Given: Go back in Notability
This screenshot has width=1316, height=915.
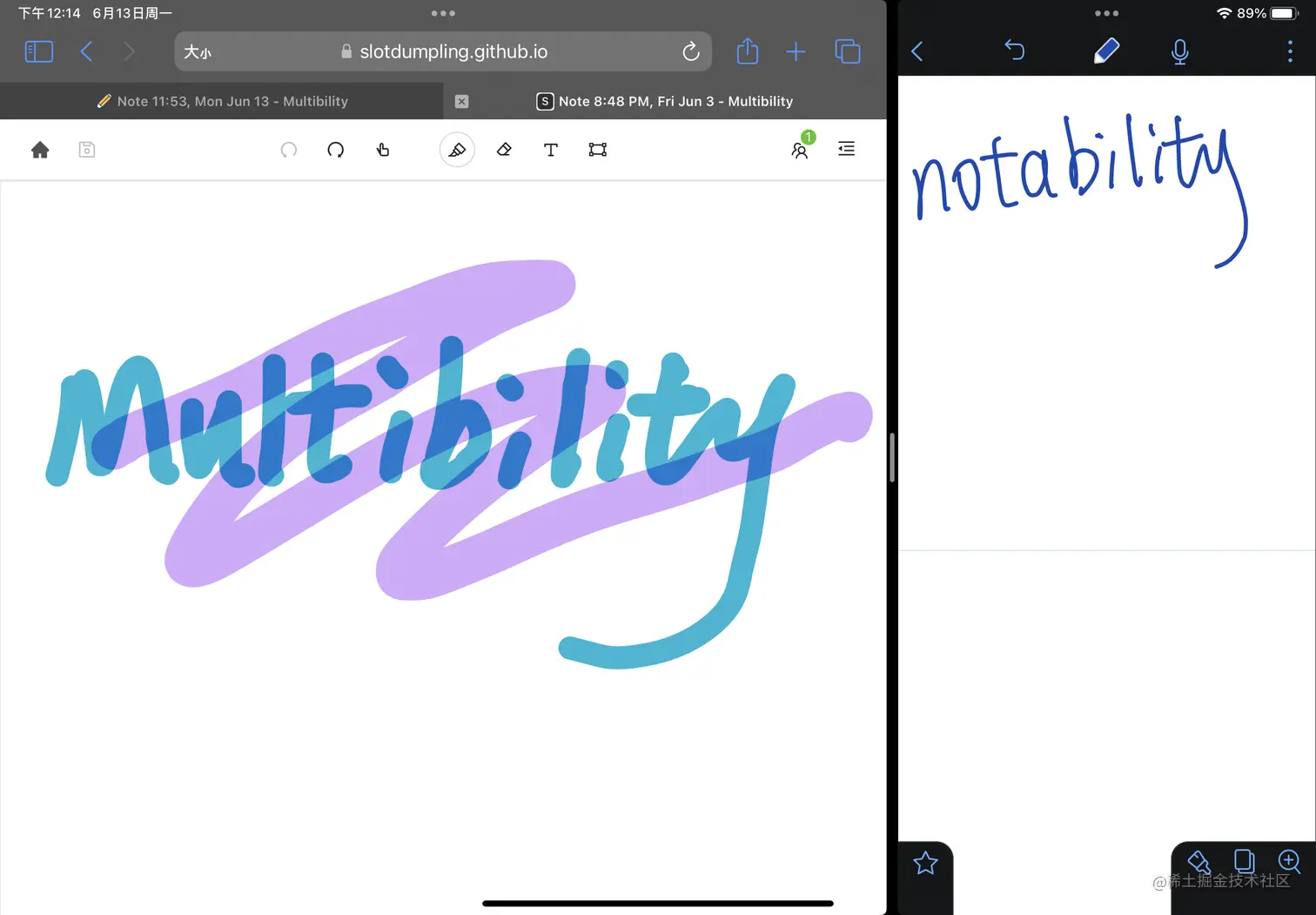Looking at the screenshot, I should (917, 51).
